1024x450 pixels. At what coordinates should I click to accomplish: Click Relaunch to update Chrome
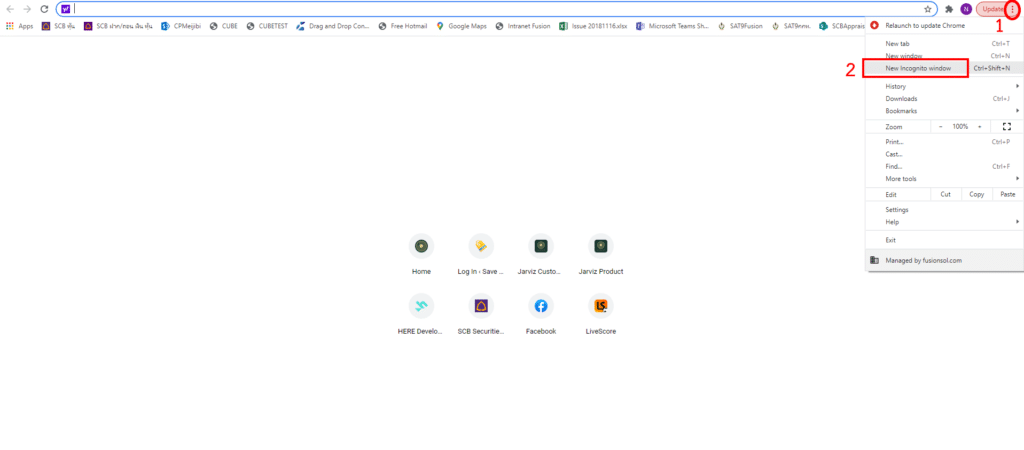tap(924, 26)
